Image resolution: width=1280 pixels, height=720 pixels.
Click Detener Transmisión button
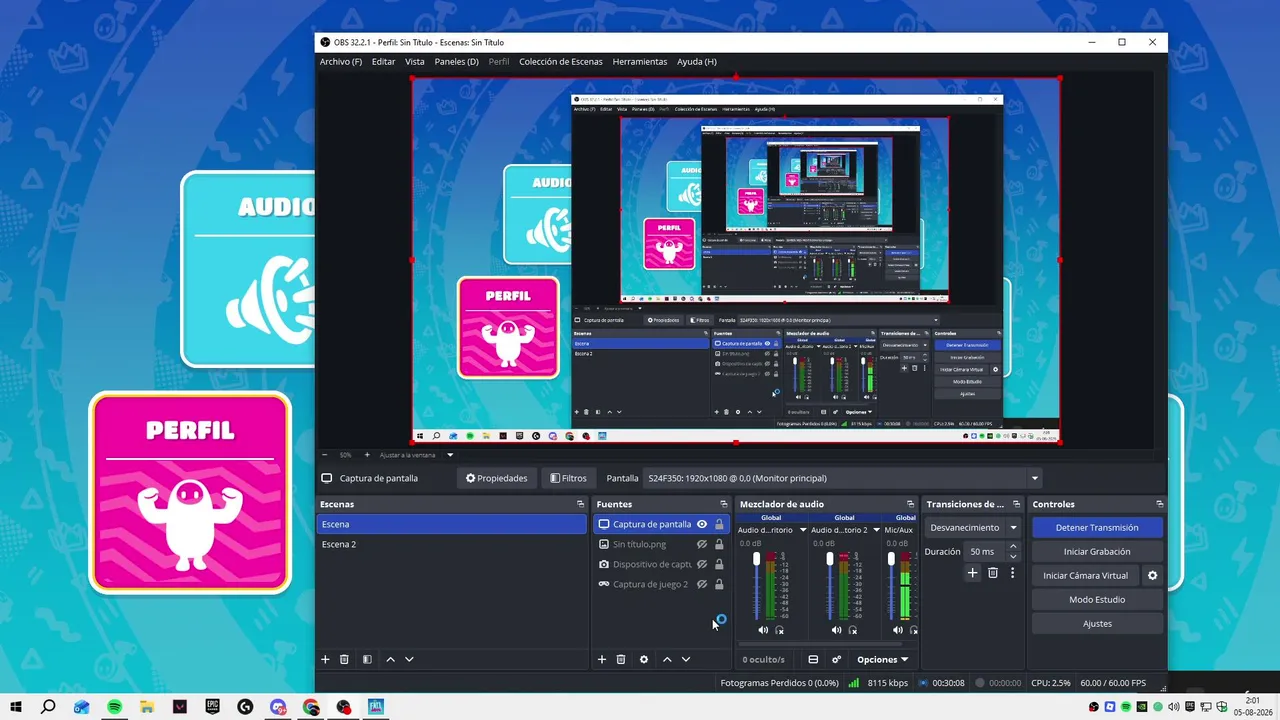1097,527
